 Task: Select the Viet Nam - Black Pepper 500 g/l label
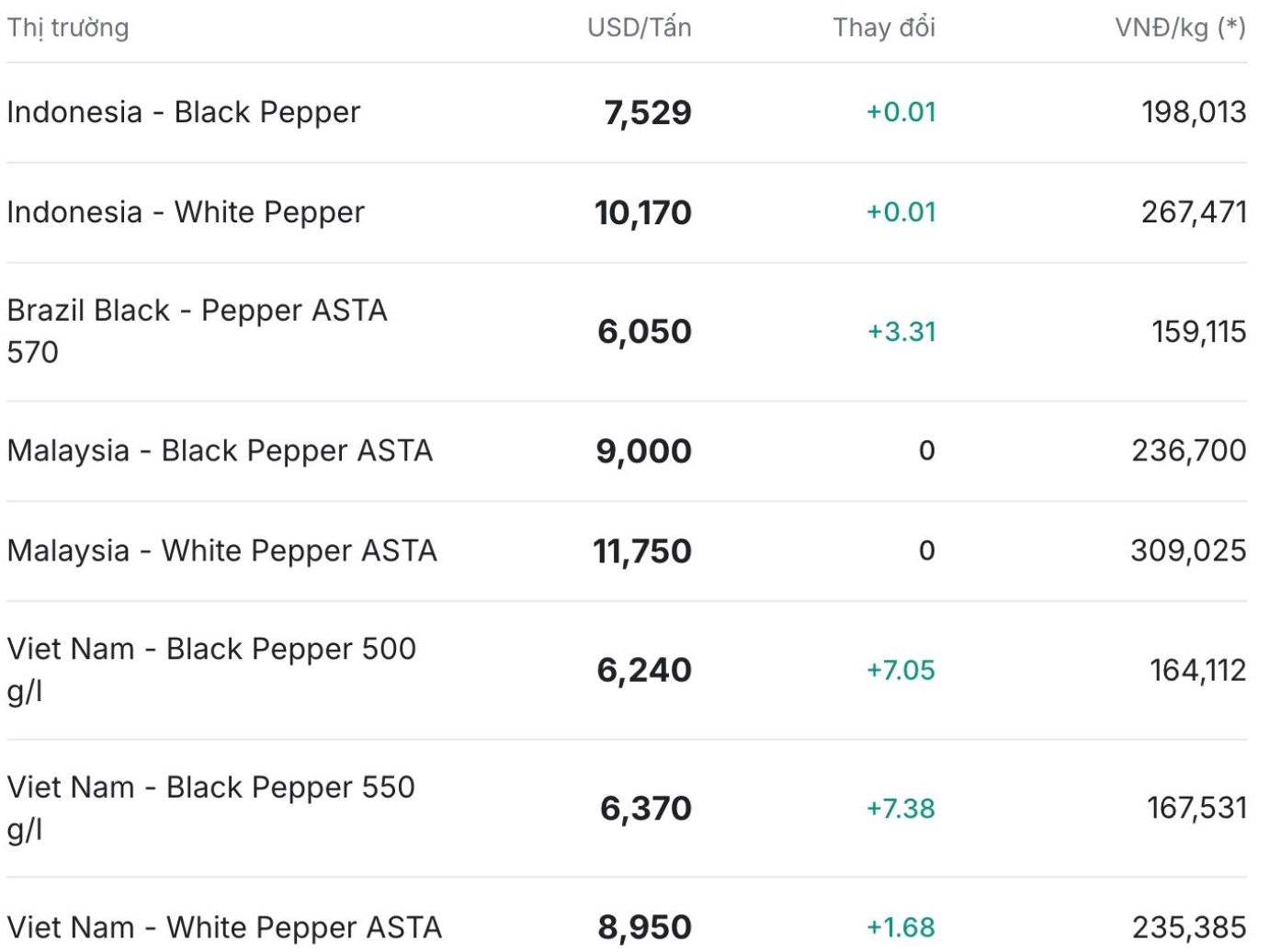211,669
